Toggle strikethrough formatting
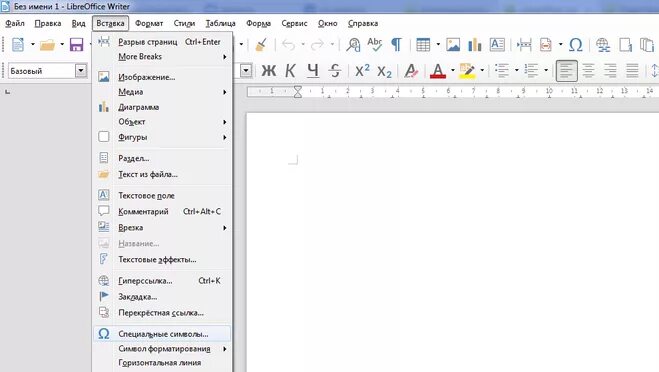Viewport: 659px width, 372px height. point(335,71)
